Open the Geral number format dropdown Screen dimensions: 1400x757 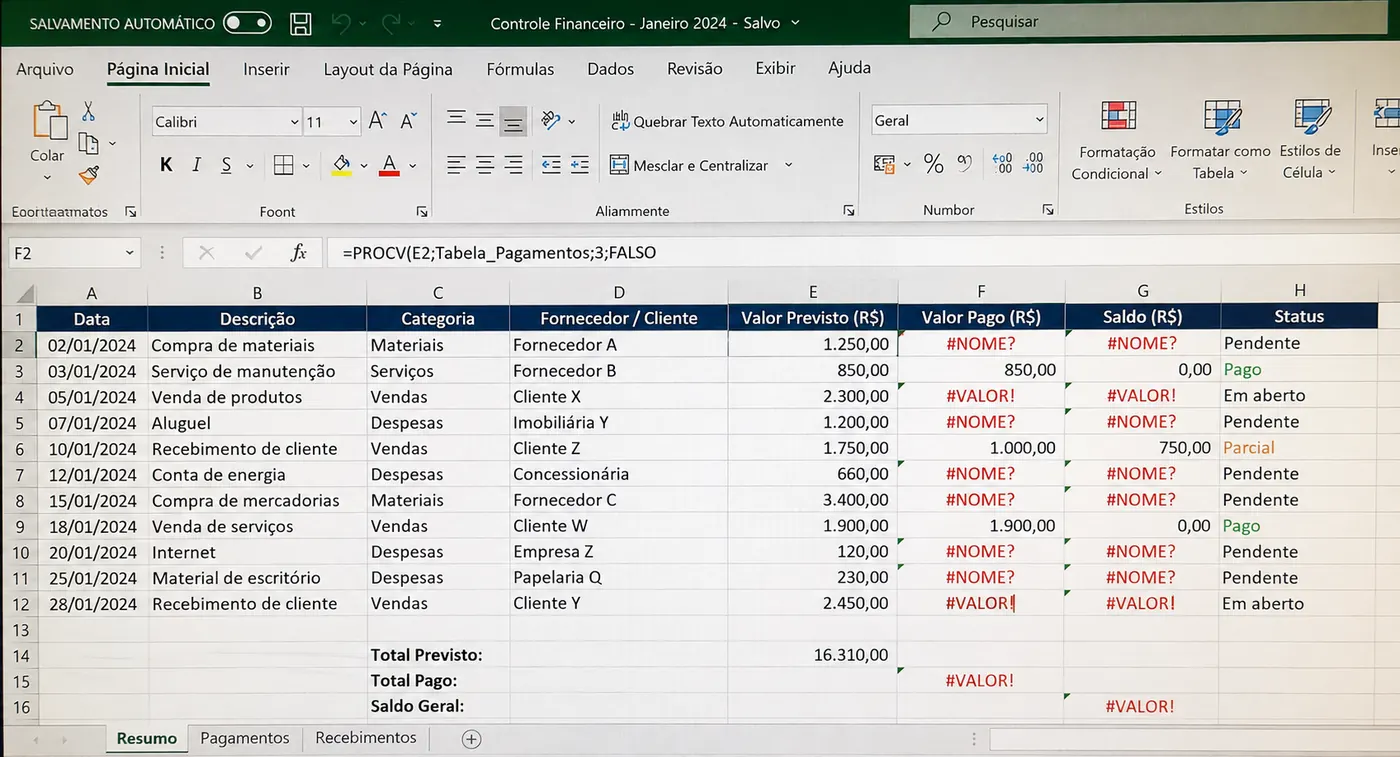coord(1039,120)
